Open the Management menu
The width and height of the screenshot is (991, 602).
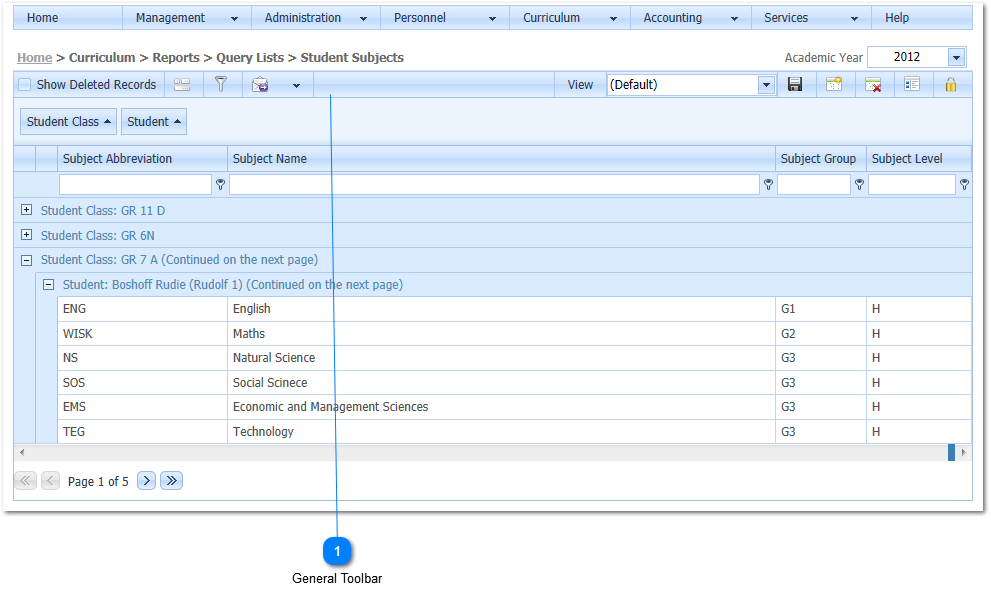click(186, 18)
